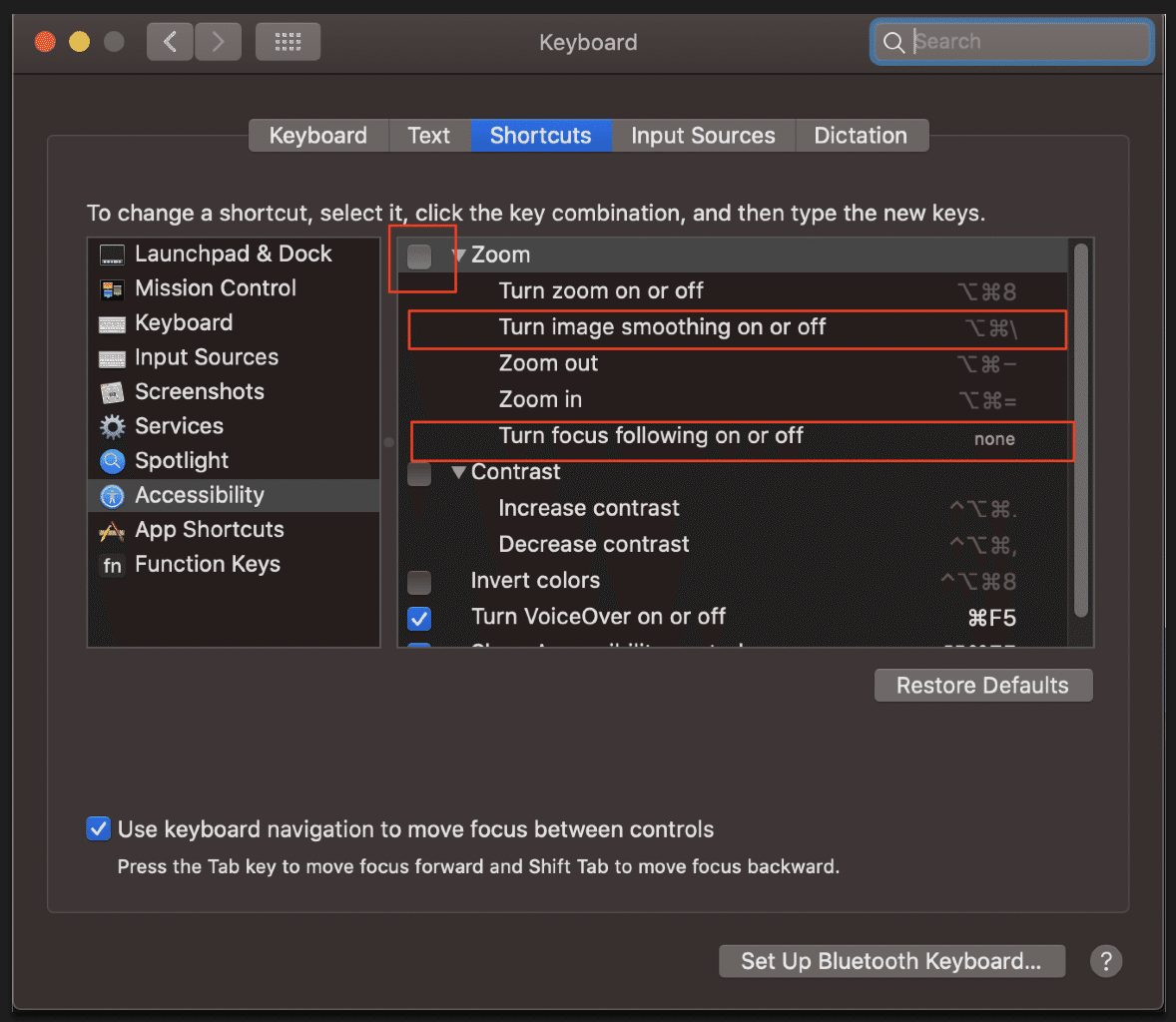The height and width of the screenshot is (1022, 1176).
Task: Collapse the Contrast disclosure triangle
Action: coord(459,472)
